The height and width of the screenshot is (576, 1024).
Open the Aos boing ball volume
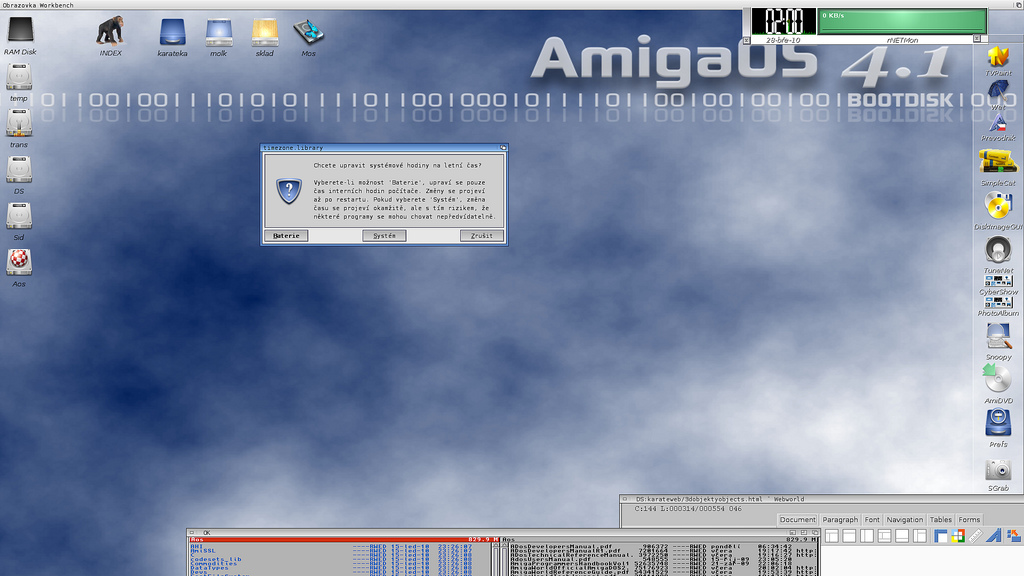click(x=19, y=263)
